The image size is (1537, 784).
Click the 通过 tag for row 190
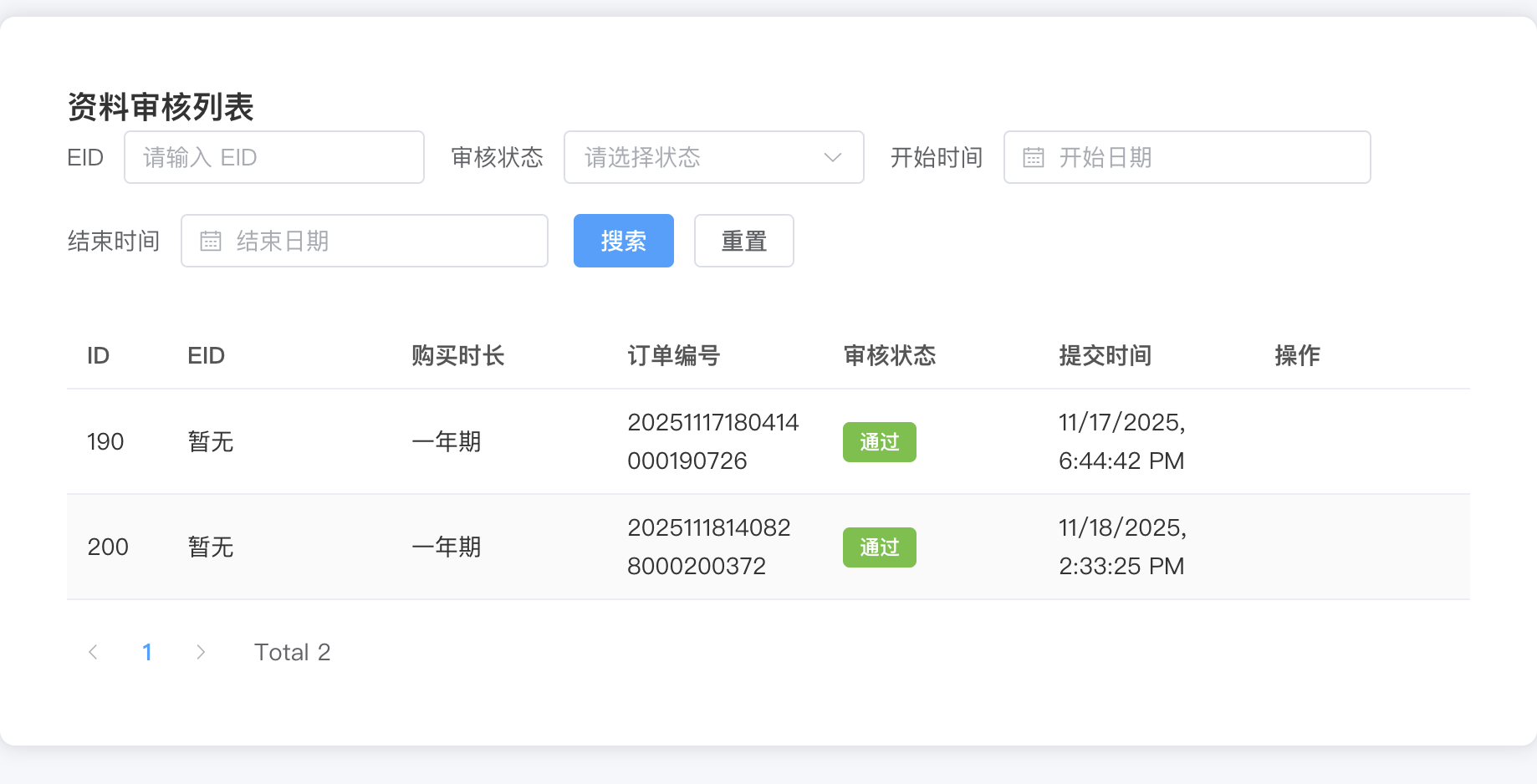[x=879, y=442]
